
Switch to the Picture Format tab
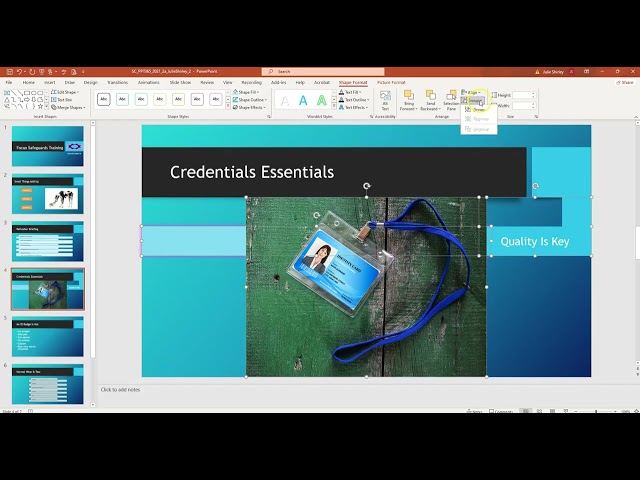point(391,82)
